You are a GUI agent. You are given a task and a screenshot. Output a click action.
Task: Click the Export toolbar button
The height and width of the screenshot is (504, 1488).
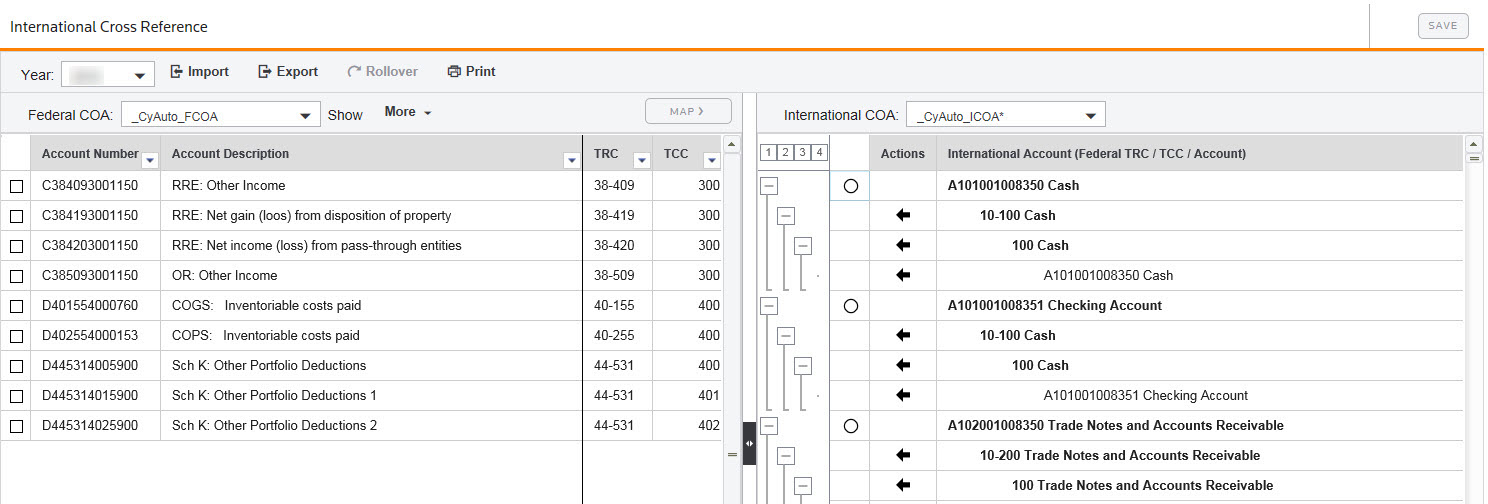[288, 72]
